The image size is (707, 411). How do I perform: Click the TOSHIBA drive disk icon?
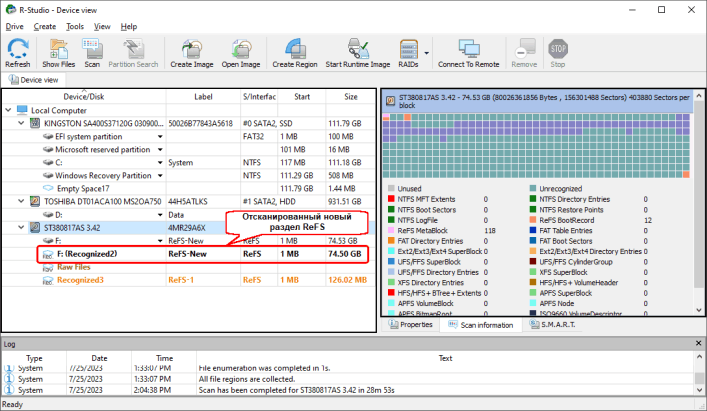pyautogui.click(x=35, y=201)
